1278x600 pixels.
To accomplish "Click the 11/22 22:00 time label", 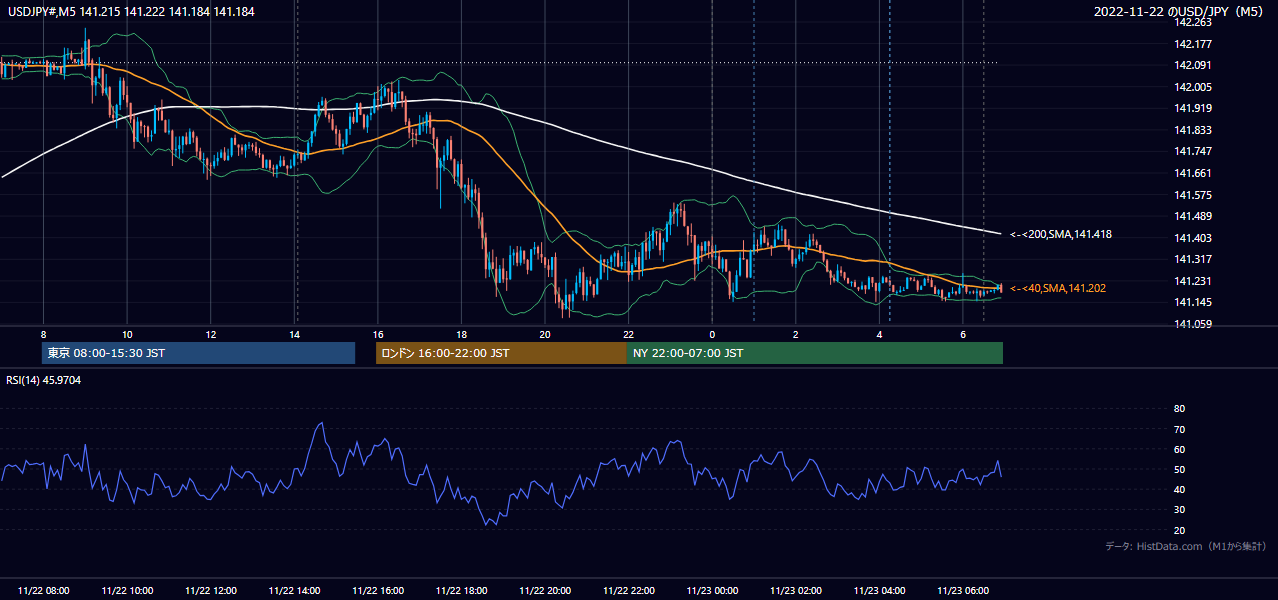I will point(628,591).
